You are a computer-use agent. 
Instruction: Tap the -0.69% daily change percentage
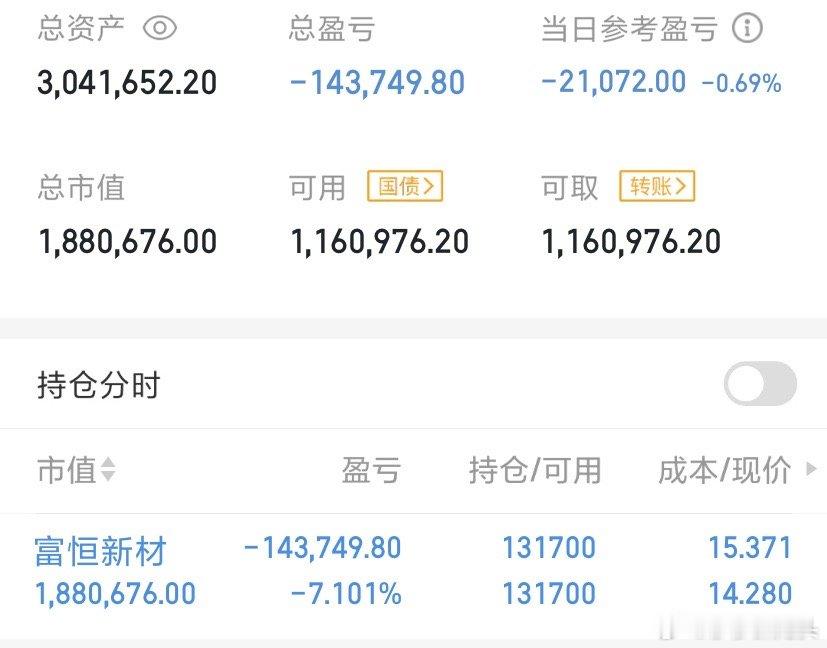(741, 83)
